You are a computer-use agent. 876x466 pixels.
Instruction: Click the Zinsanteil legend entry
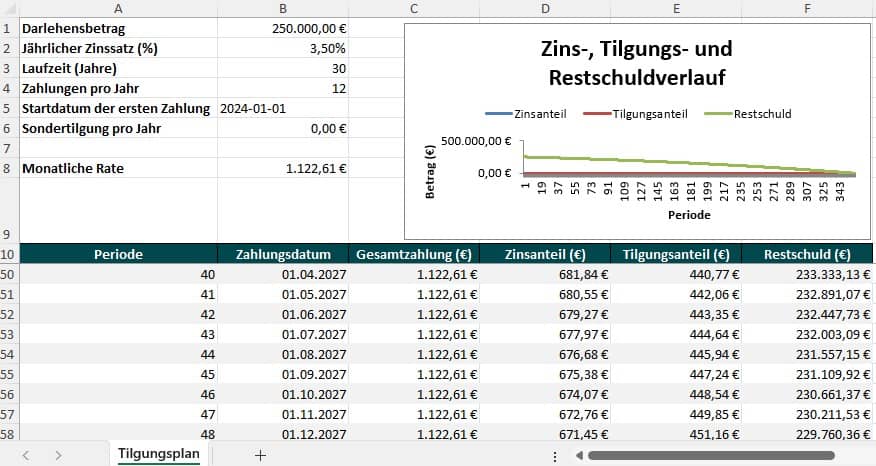pyautogui.click(x=526, y=114)
